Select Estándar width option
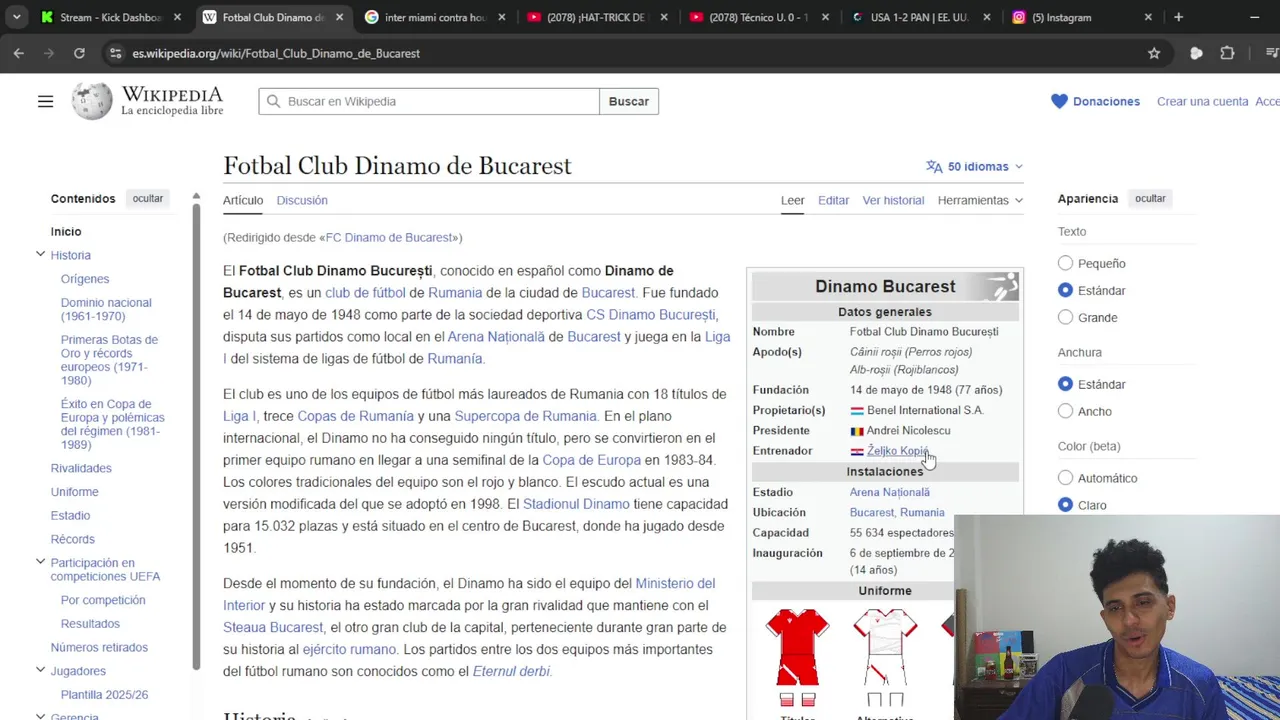The image size is (1280, 720). tap(1065, 384)
